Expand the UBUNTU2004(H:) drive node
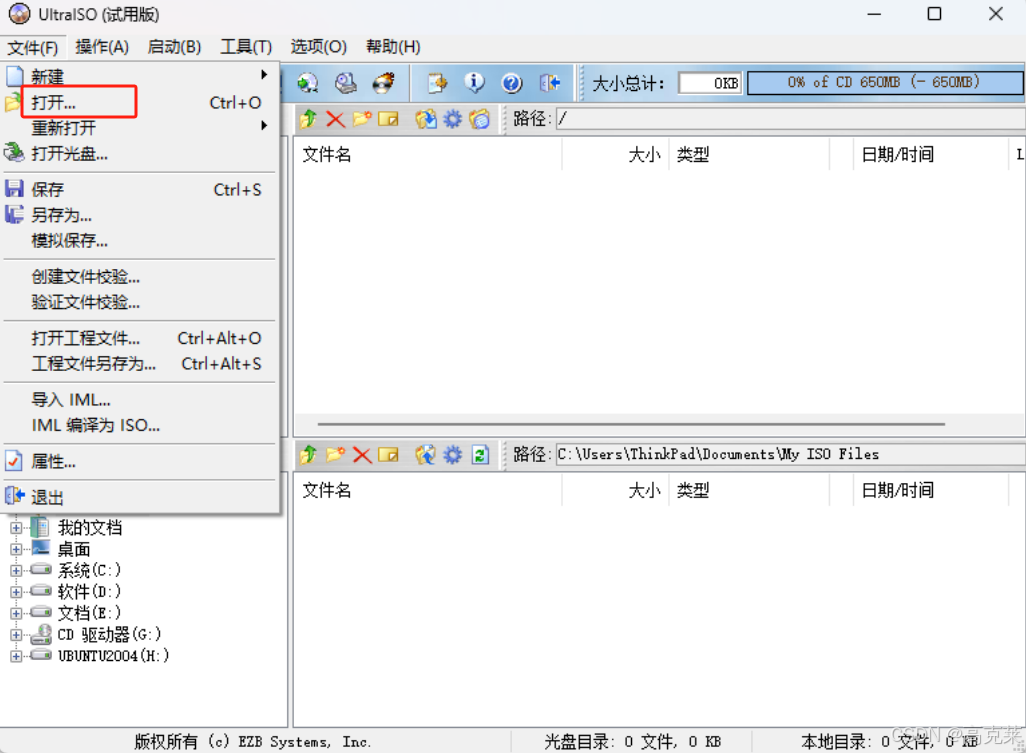The height and width of the screenshot is (753, 1026). (x=16, y=656)
